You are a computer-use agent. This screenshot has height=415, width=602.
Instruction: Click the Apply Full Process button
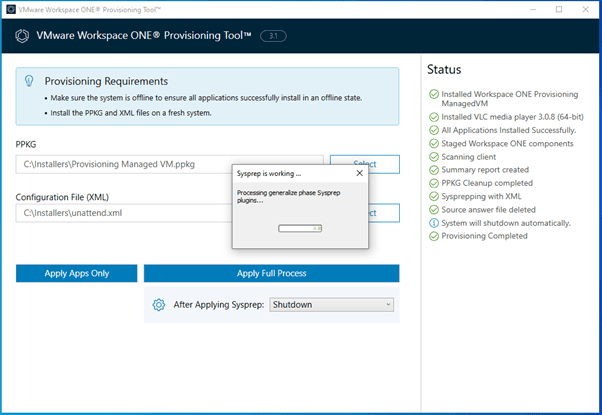[x=271, y=273]
